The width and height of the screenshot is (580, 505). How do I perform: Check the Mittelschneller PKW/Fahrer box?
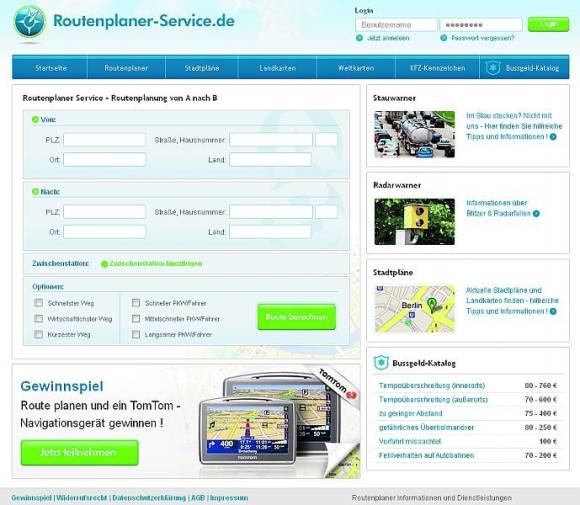click(x=136, y=319)
